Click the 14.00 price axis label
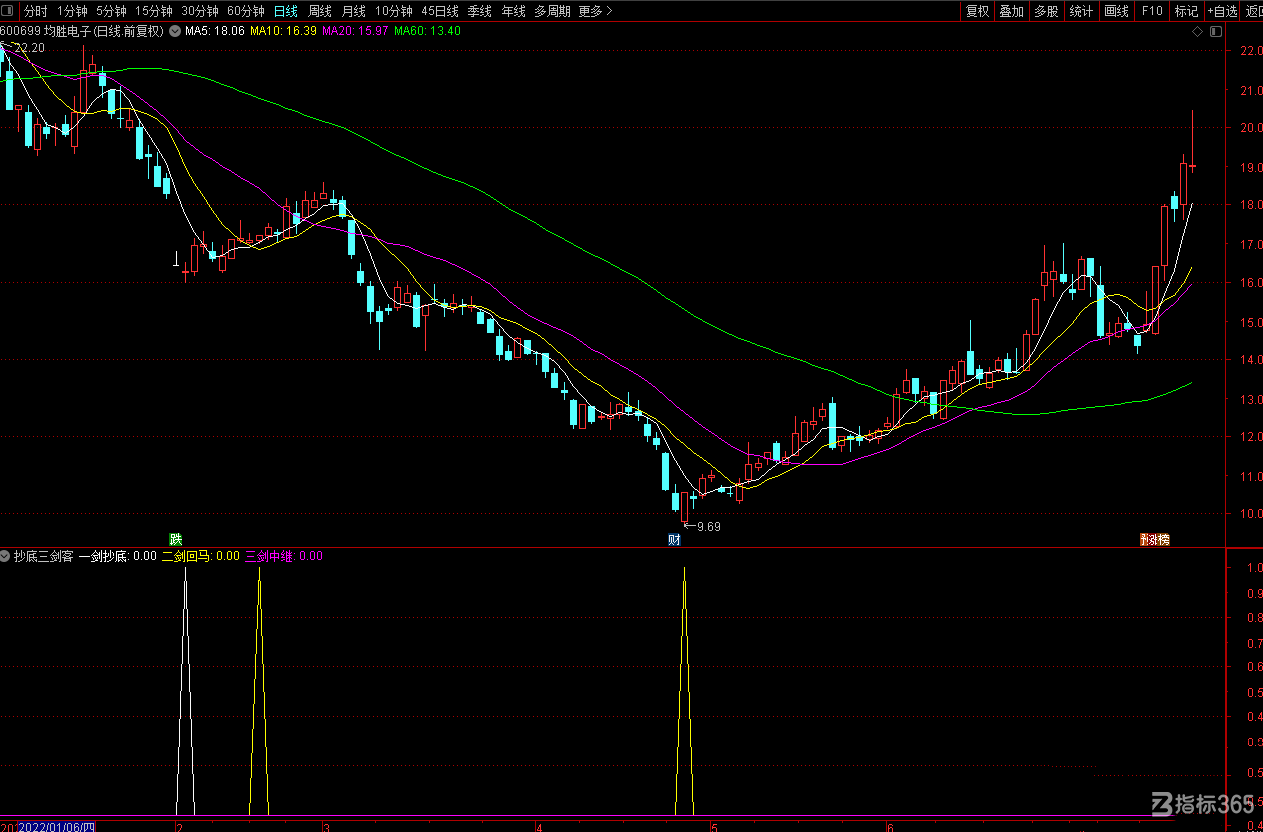Image resolution: width=1263 pixels, height=832 pixels. [1251, 360]
